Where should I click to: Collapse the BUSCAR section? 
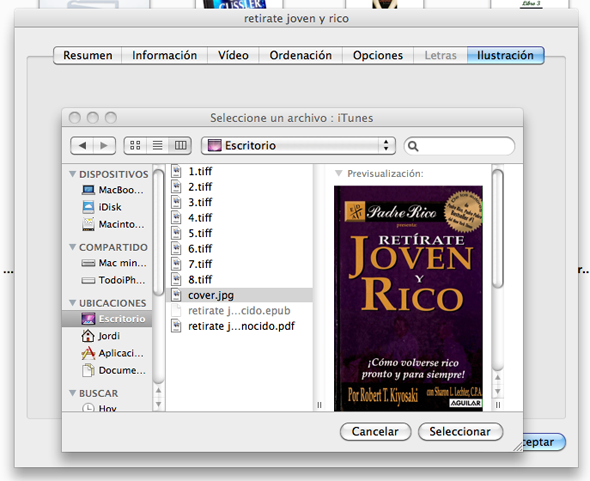[73, 393]
